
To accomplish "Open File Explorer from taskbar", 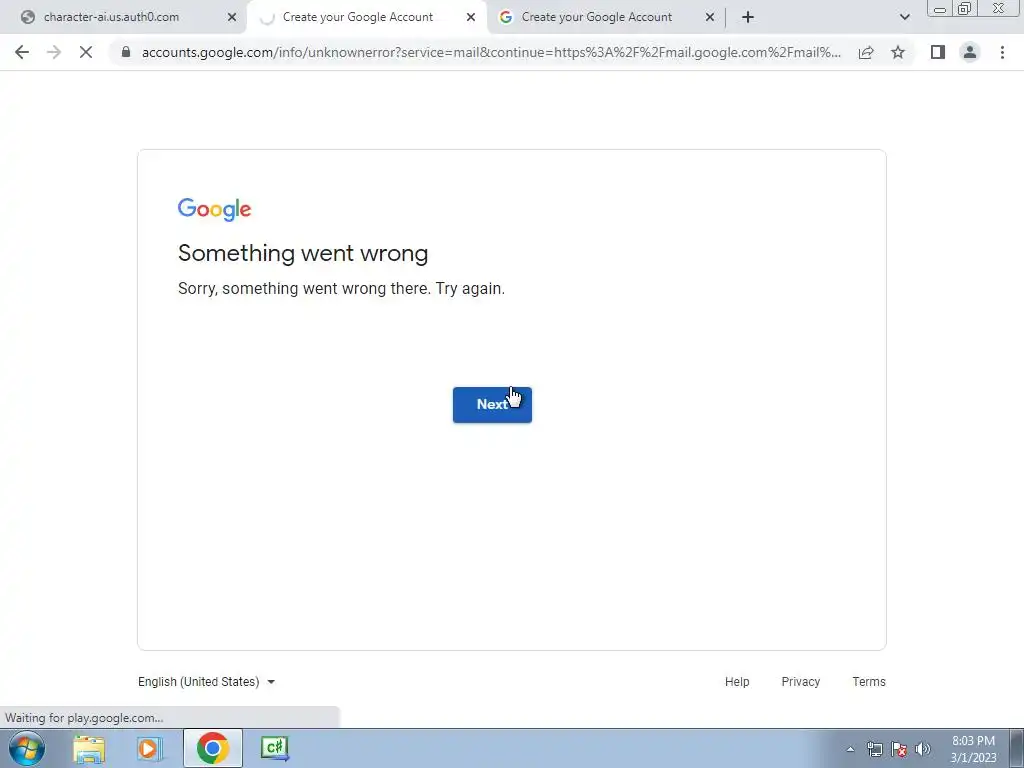I will [89, 748].
